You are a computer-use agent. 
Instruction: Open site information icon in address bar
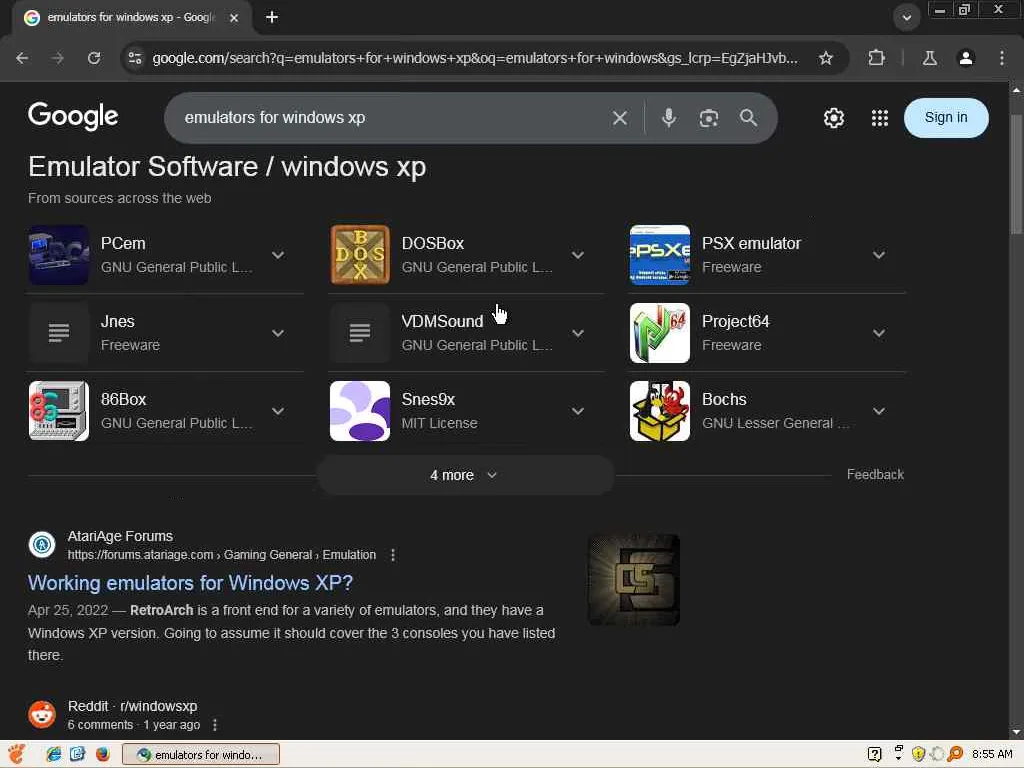(x=135, y=58)
